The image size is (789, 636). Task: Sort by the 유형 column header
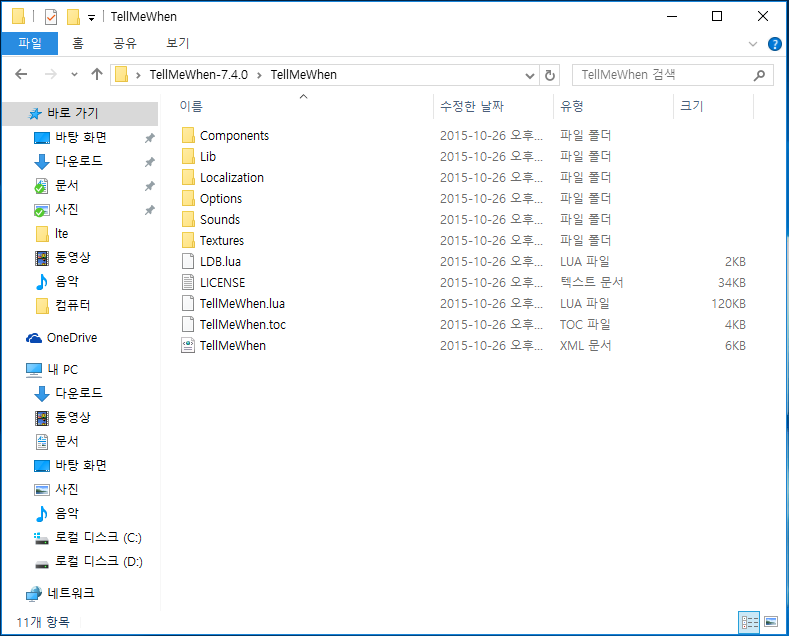click(x=572, y=106)
